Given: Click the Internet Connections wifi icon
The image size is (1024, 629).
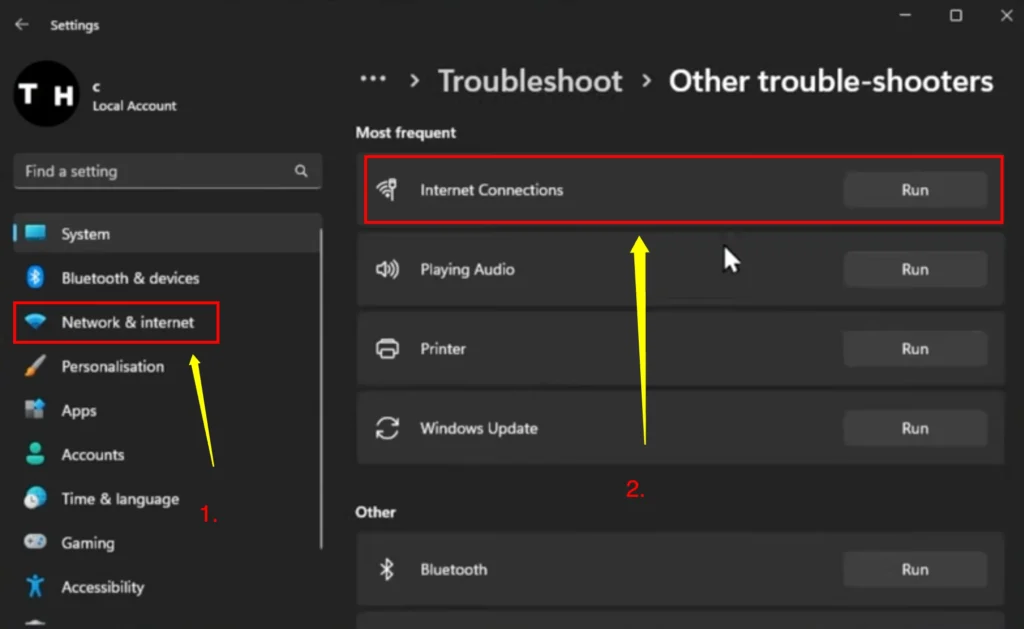Looking at the screenshot, I should pos(387,189).
